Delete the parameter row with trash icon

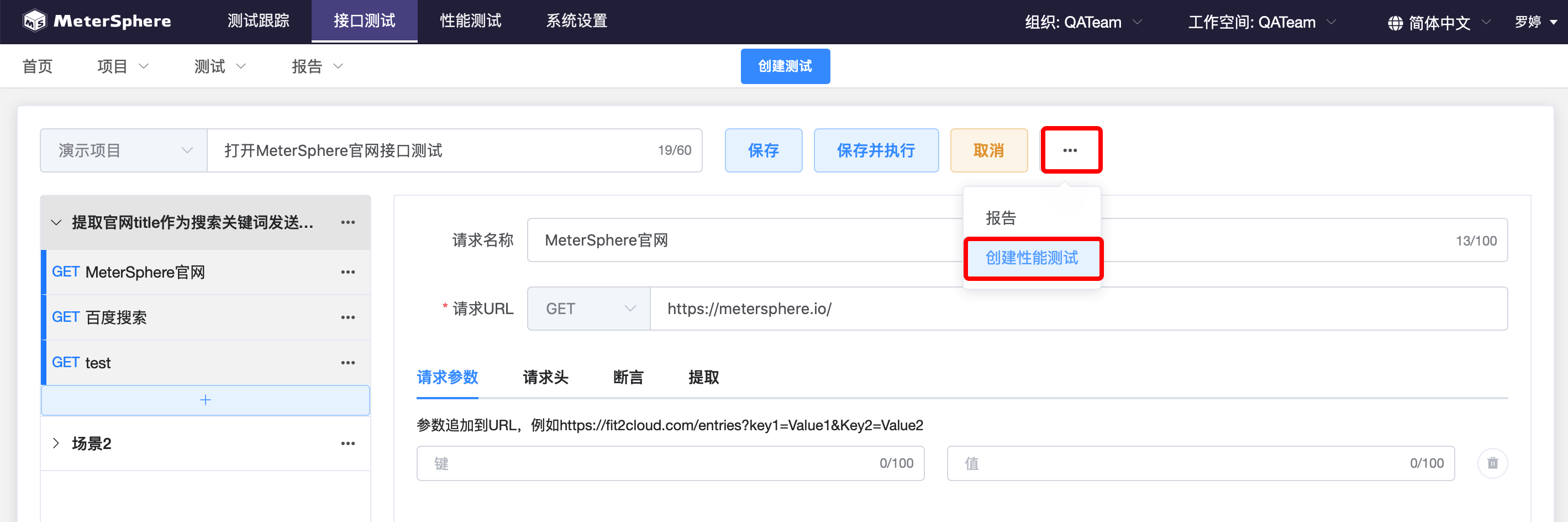click(1492, 463)
